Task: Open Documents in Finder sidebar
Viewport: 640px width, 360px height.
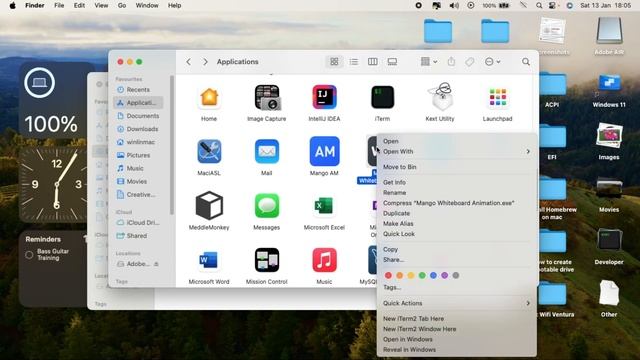Action: [x=138, y=116]
